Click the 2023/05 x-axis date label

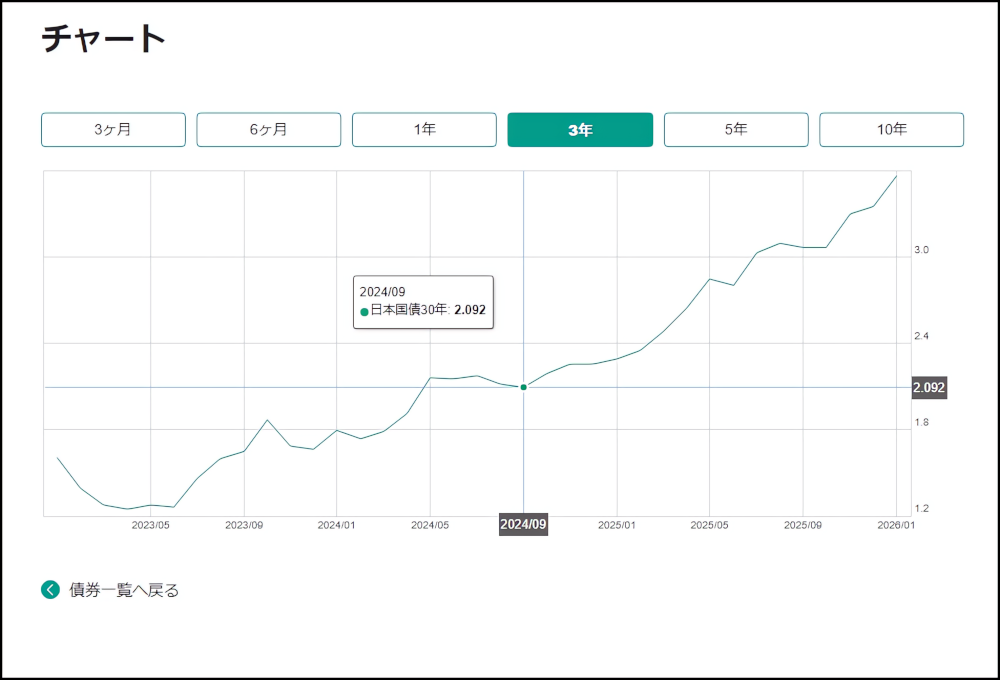tap(151, 525)
